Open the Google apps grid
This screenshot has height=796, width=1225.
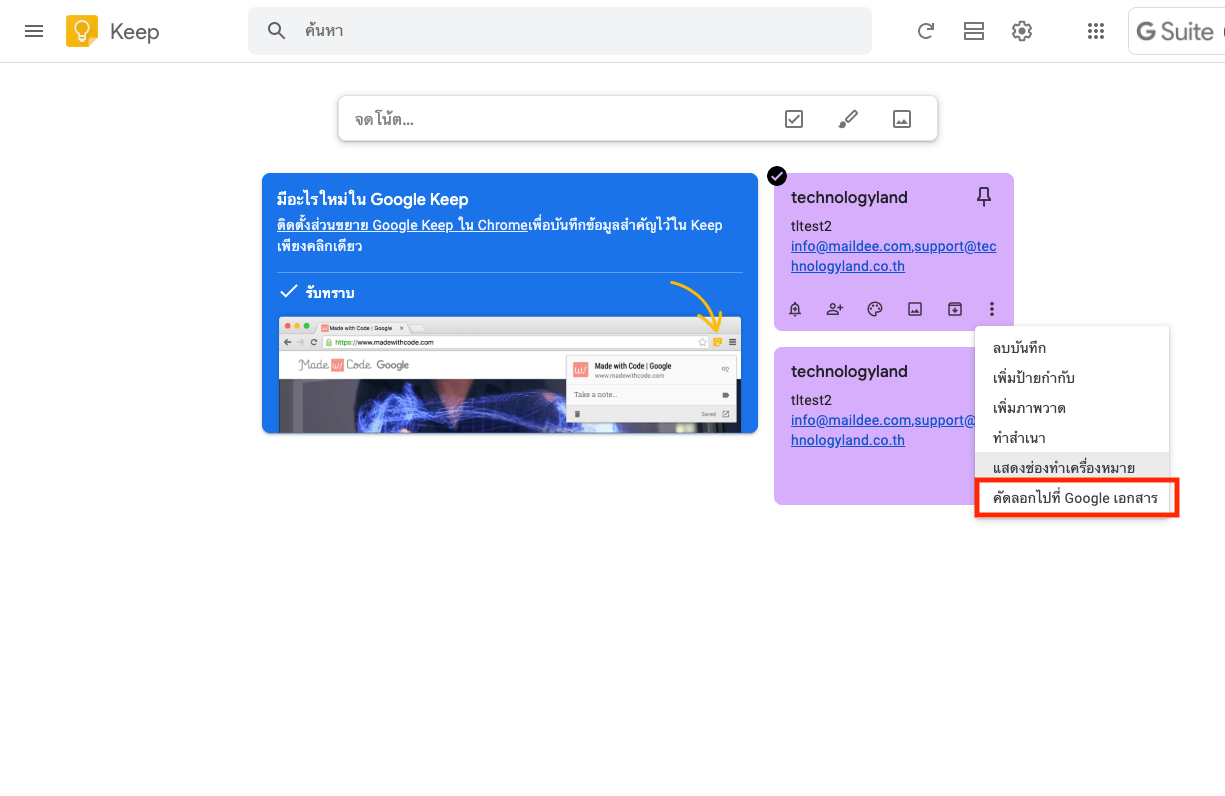tap(1096, 31)
